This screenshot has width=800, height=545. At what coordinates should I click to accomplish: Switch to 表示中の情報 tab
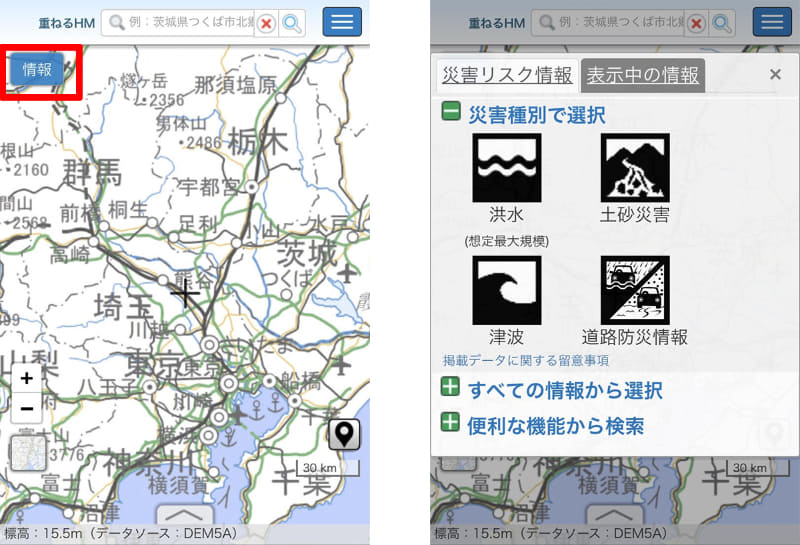point(642,76)
